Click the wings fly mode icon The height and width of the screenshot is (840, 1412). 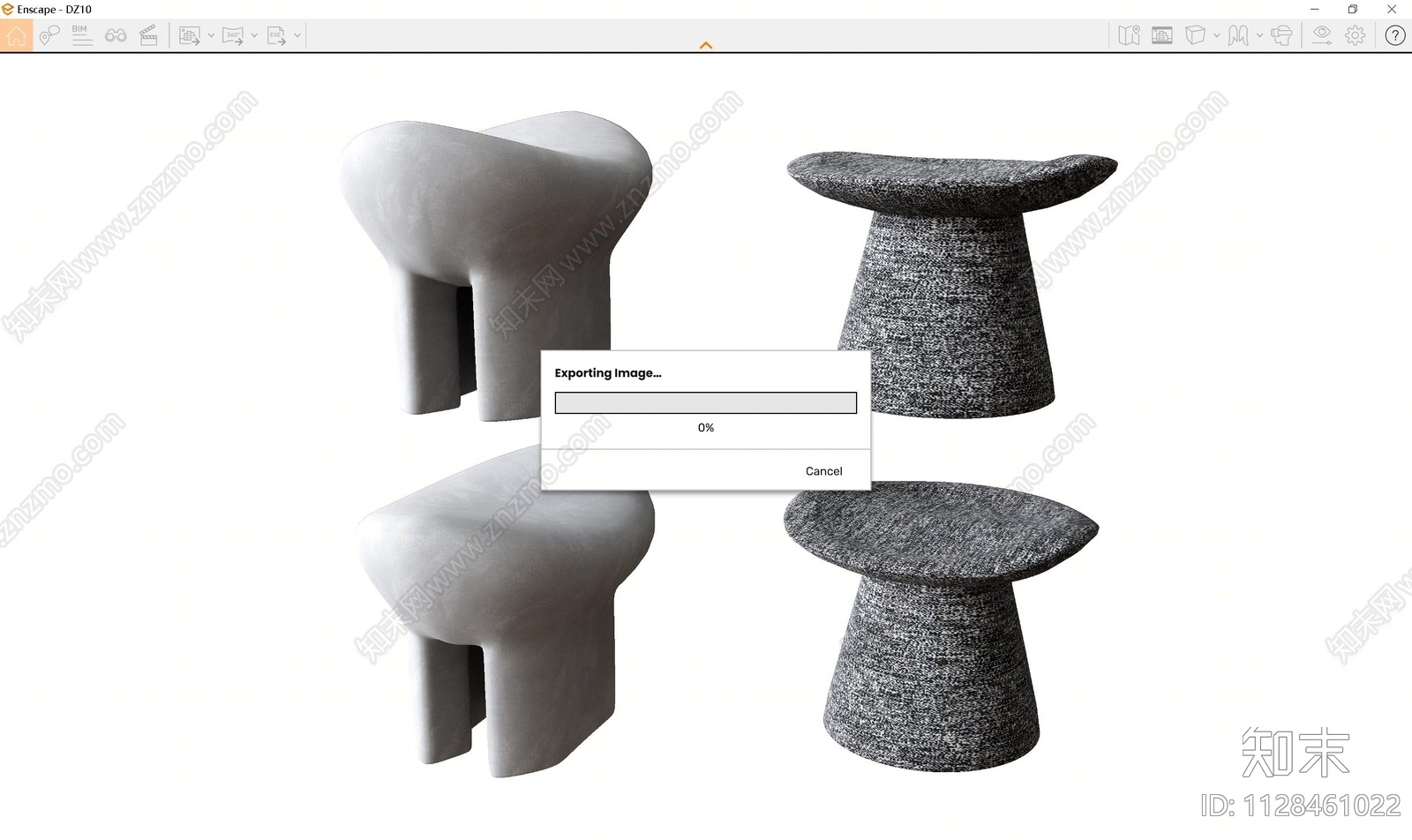click(x=1238, y=35)
